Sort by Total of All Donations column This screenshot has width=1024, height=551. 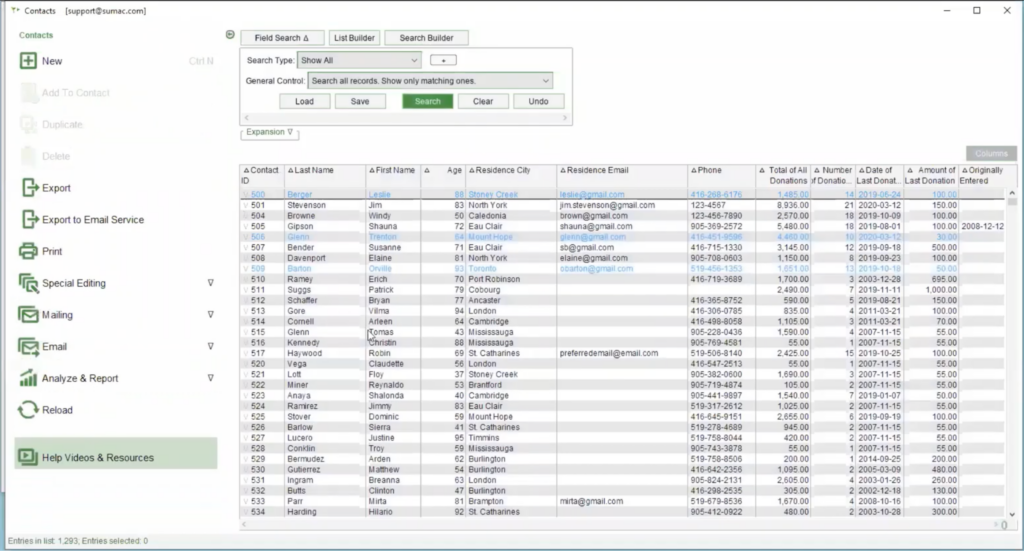(784, 175)
